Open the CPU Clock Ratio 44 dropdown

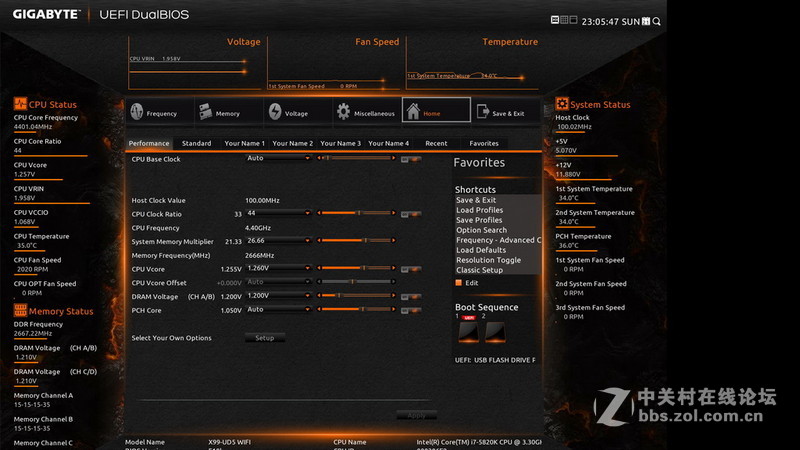278,213
